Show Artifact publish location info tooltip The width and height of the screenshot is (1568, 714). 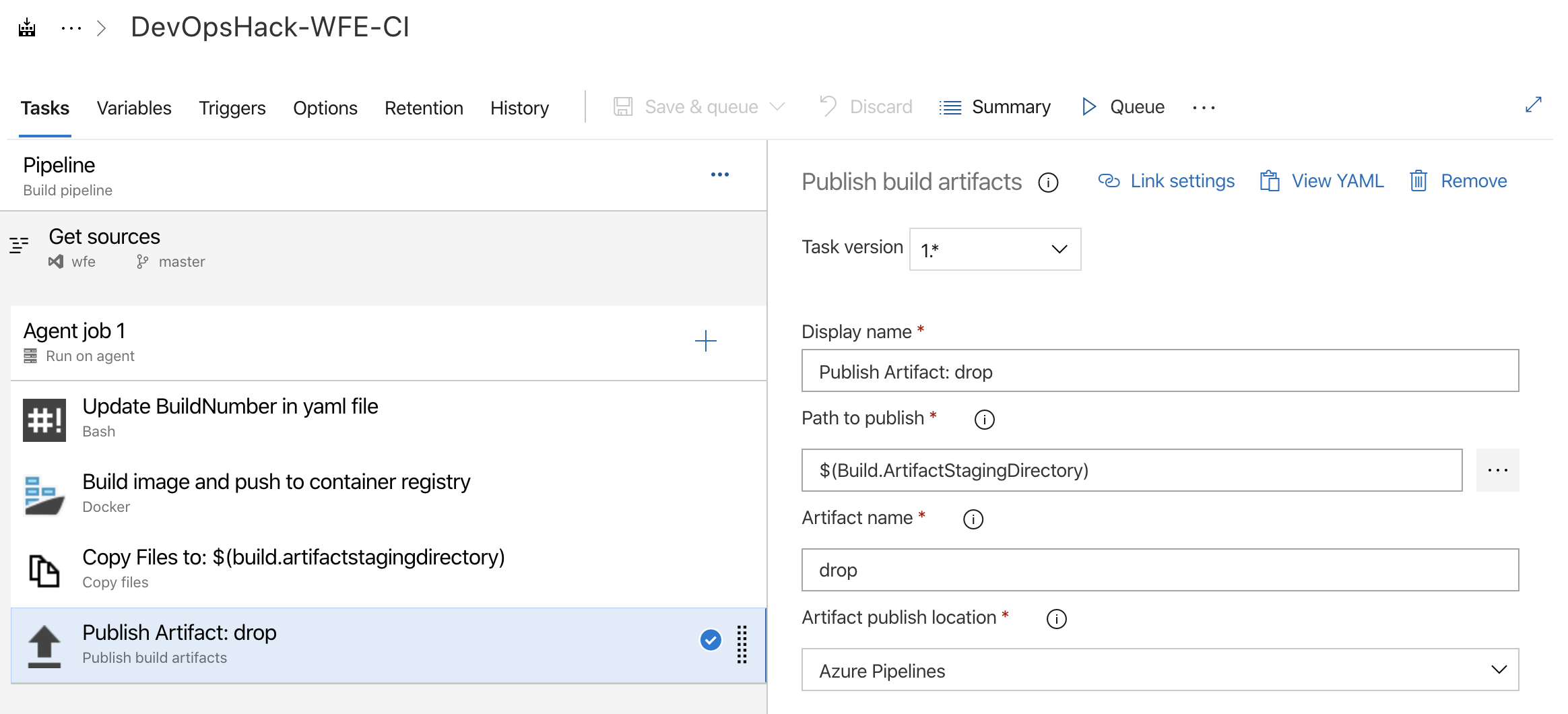1057,619
